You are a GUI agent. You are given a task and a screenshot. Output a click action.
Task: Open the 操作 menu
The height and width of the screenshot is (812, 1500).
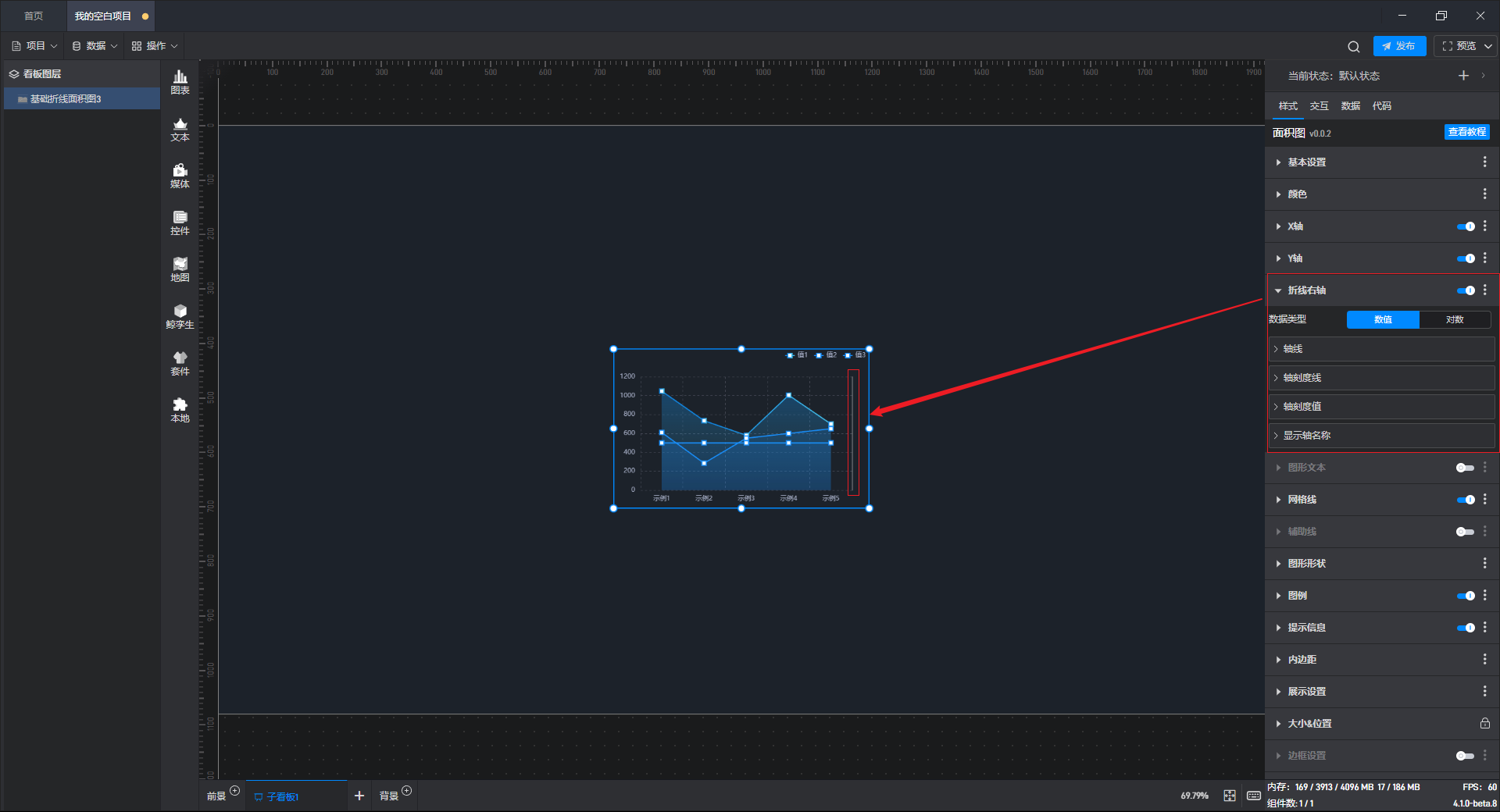tap(155, 46)
